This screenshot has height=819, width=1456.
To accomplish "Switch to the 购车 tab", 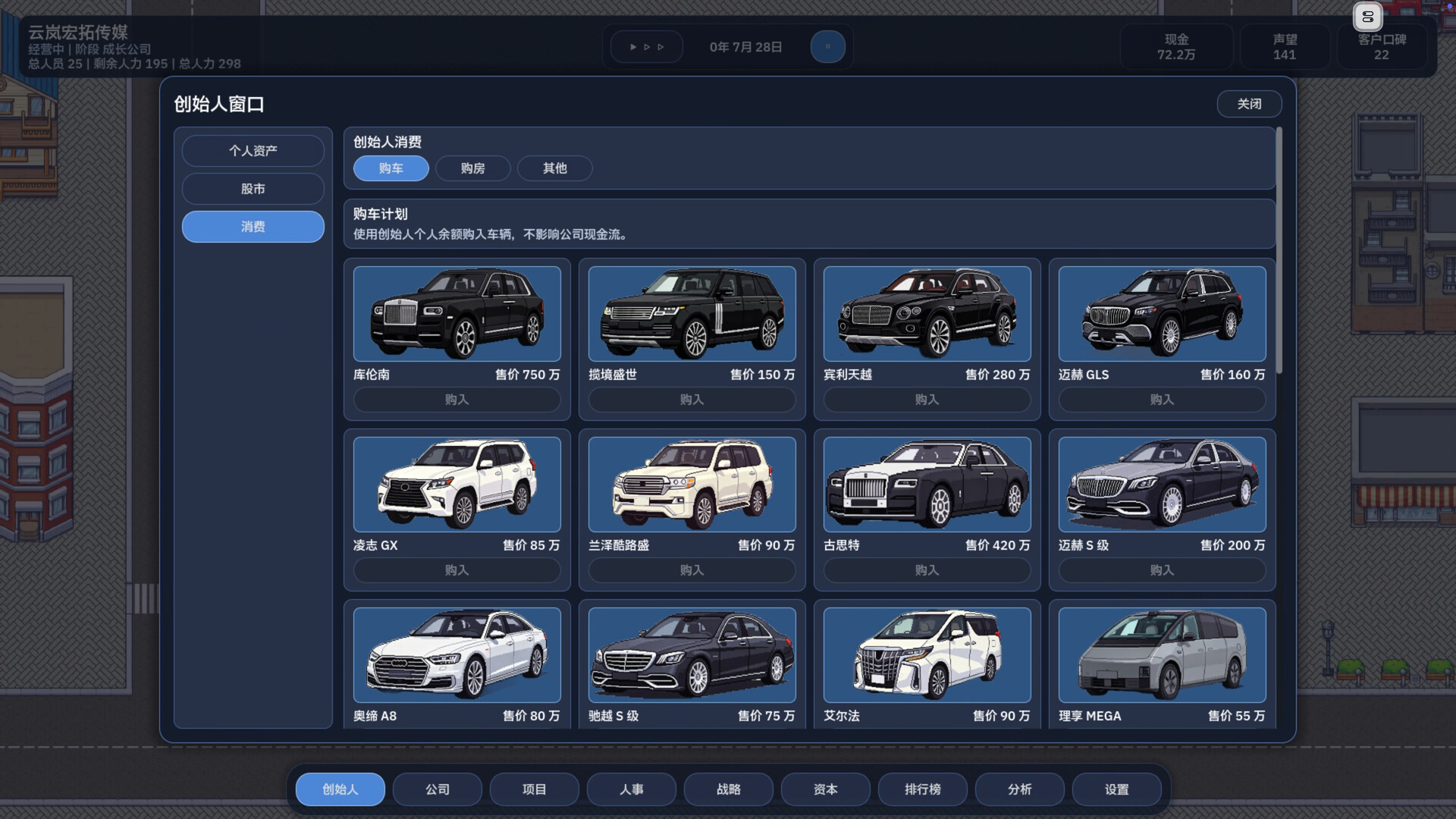I will click(391, 168).
